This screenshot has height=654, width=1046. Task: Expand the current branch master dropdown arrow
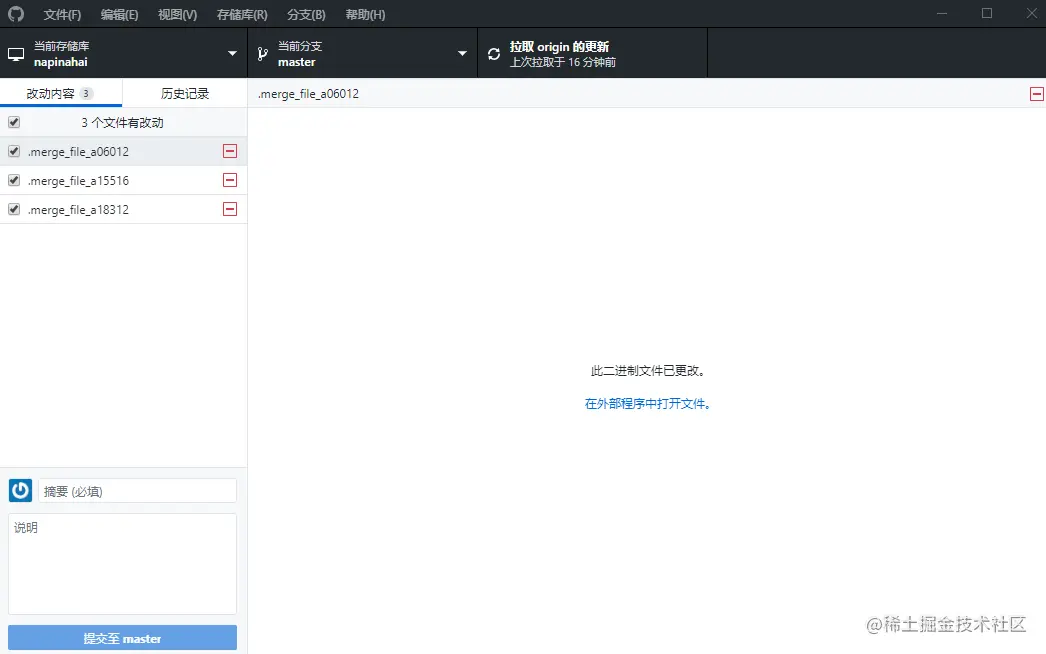tap(462, 53)
